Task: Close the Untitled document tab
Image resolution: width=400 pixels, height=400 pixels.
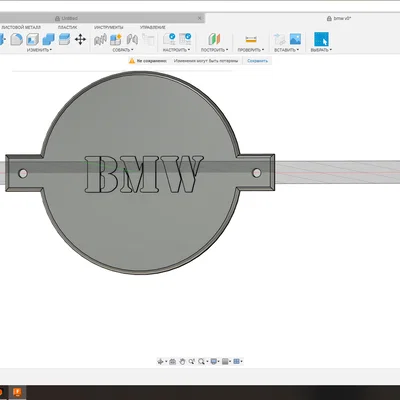Action: [200, 18]
